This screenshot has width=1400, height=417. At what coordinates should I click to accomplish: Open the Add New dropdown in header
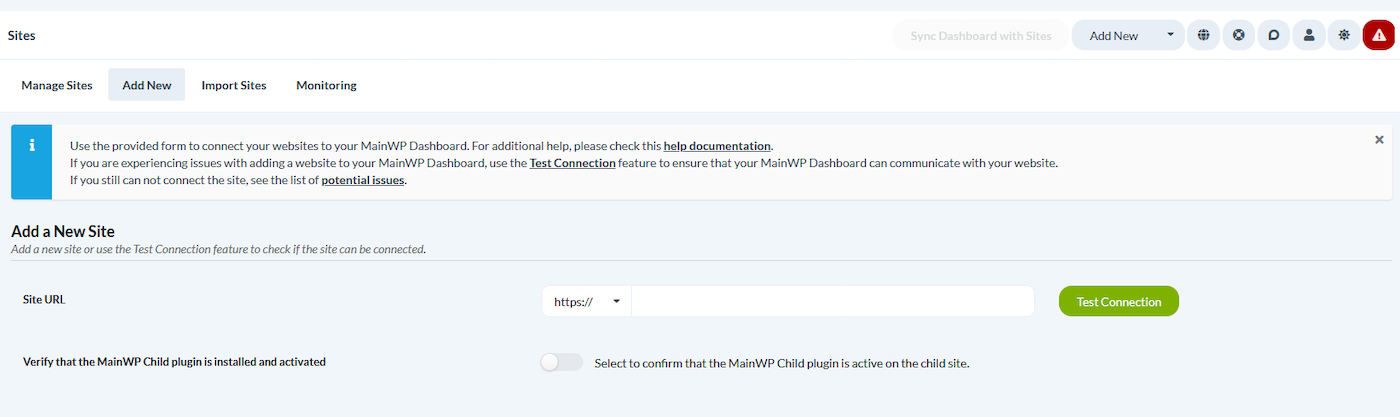pos(1128,36)
